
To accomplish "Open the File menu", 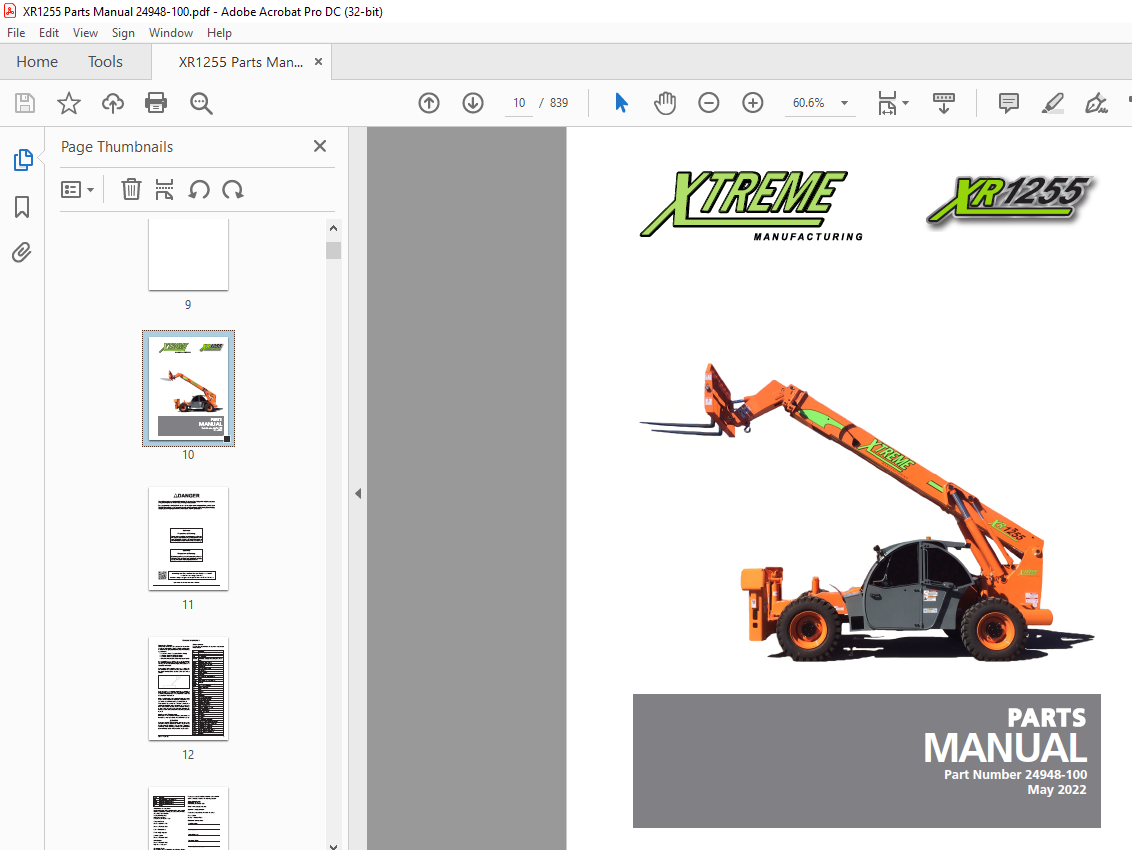I will (16, 33).
